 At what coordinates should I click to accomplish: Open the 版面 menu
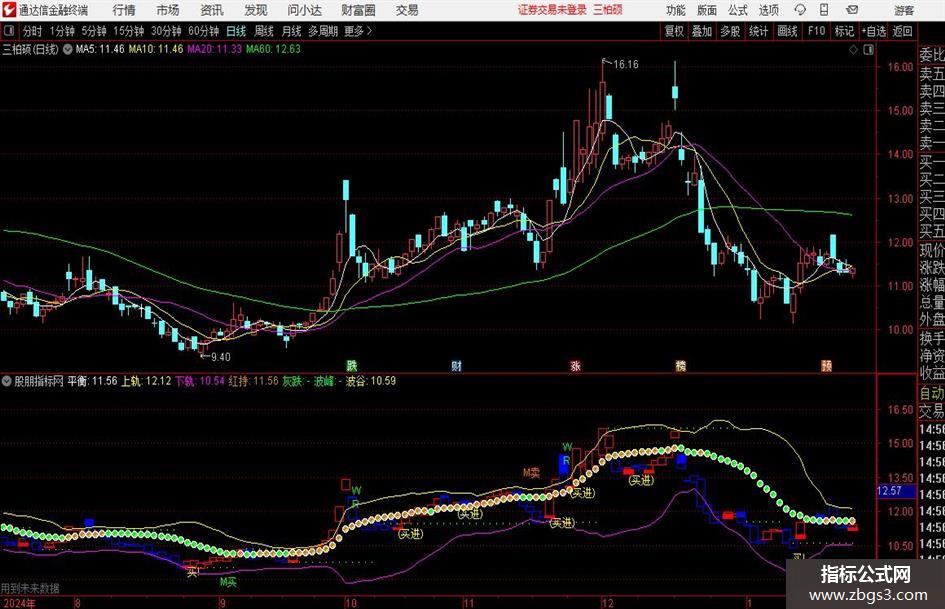click(706, 10)
